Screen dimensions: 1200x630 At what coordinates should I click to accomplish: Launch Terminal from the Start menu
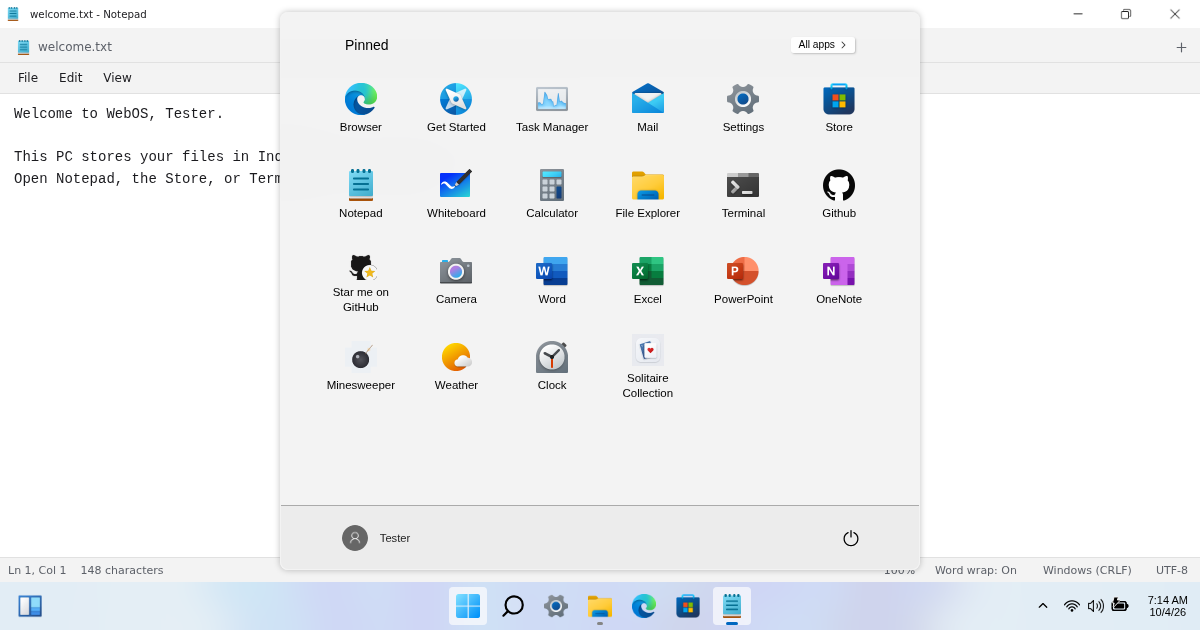point(743,194)
